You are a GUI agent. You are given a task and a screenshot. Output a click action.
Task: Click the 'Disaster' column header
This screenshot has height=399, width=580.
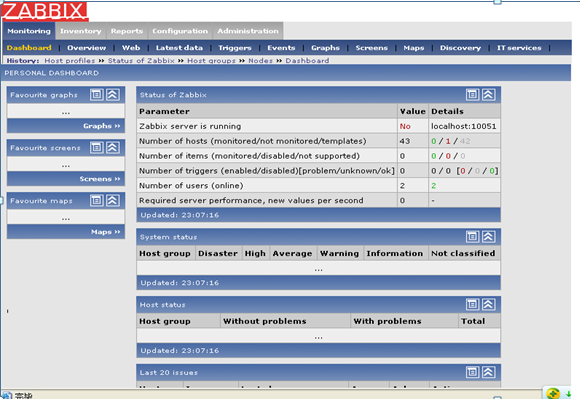coord(218,253)
